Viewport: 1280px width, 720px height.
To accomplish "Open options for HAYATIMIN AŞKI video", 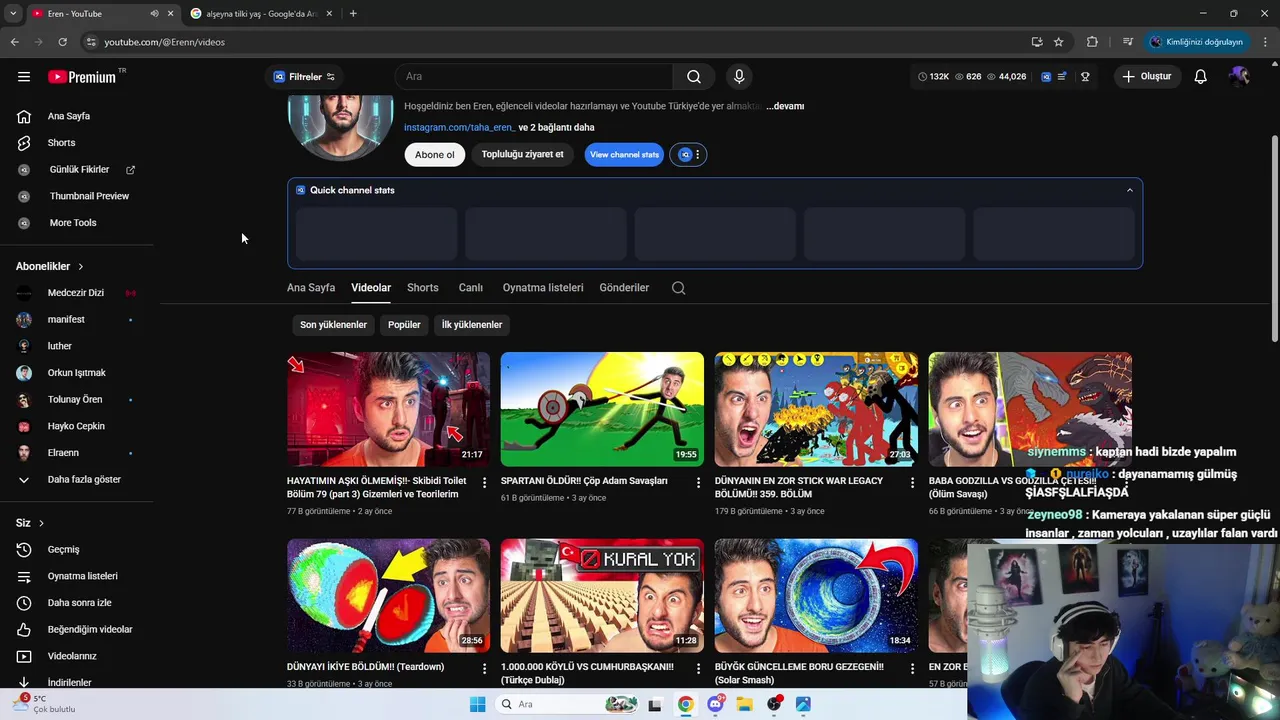I will (x=484, y=482).
